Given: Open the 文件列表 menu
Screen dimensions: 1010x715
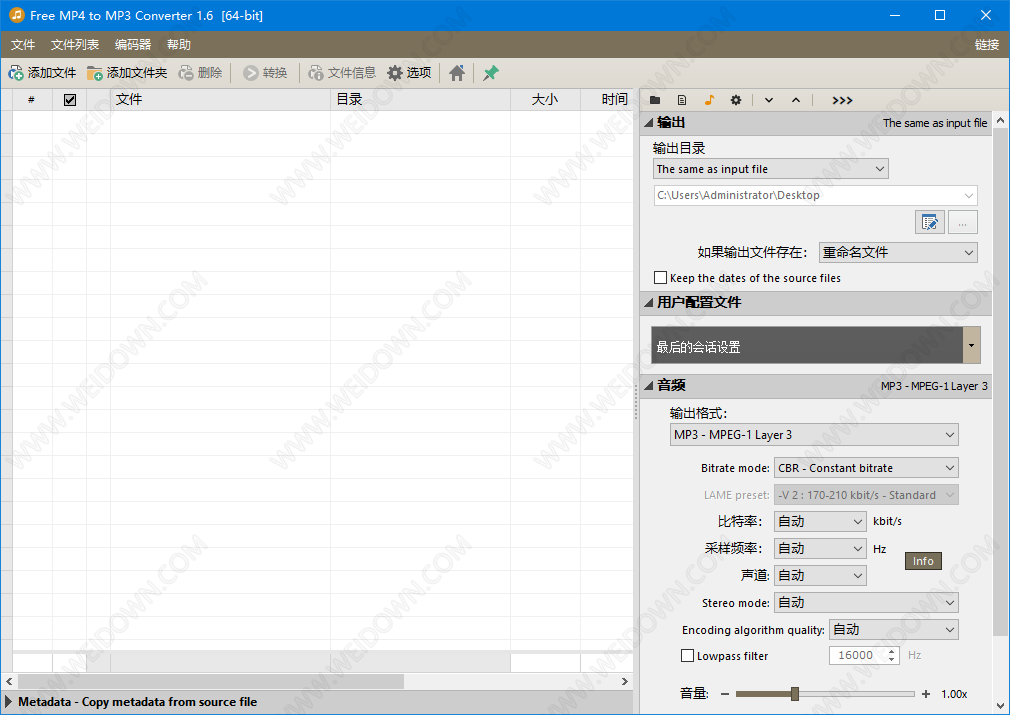Looking at the screenshot, I should (75, 44).
